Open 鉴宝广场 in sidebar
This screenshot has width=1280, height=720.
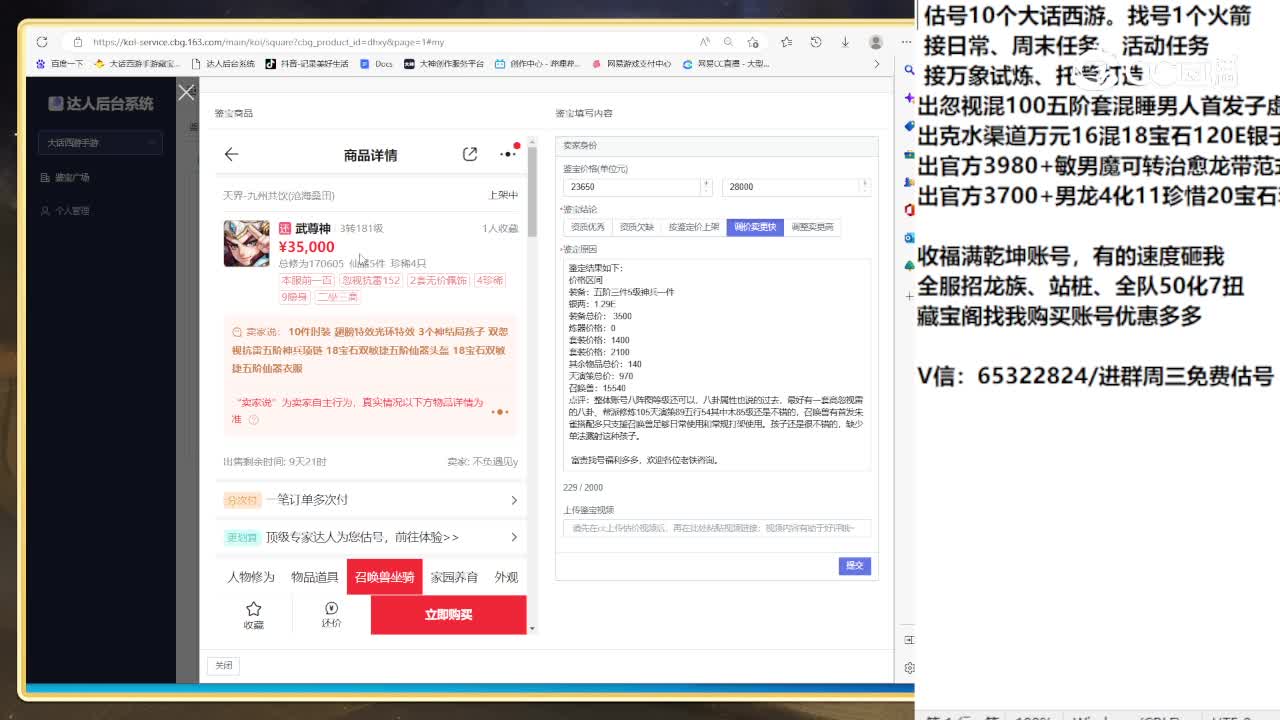(x=65, y=177)
